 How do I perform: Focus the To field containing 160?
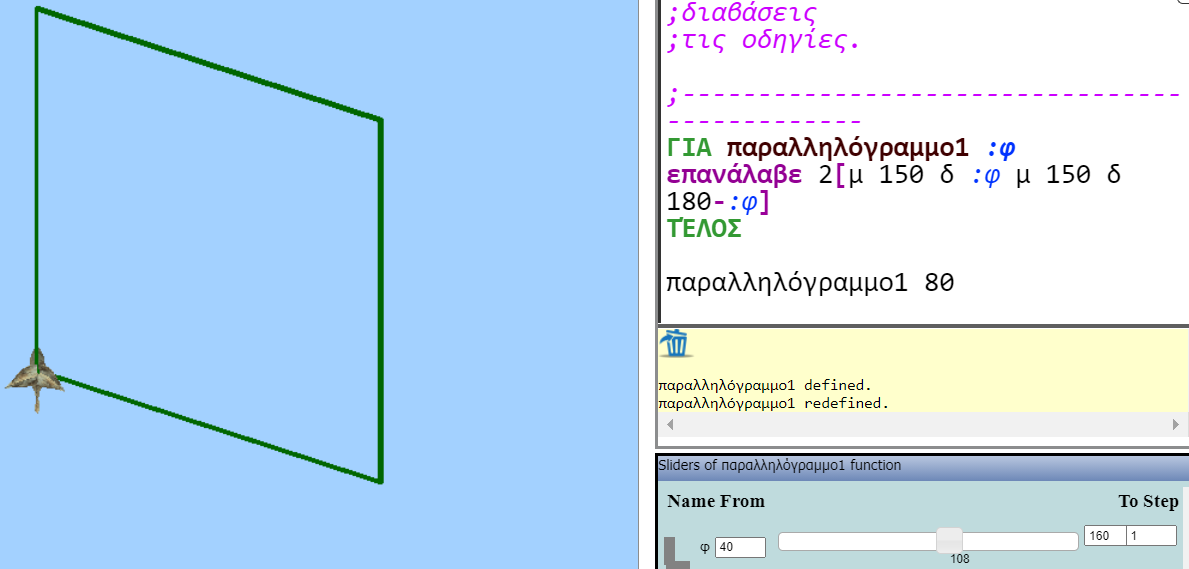(x=1103, y=536)
